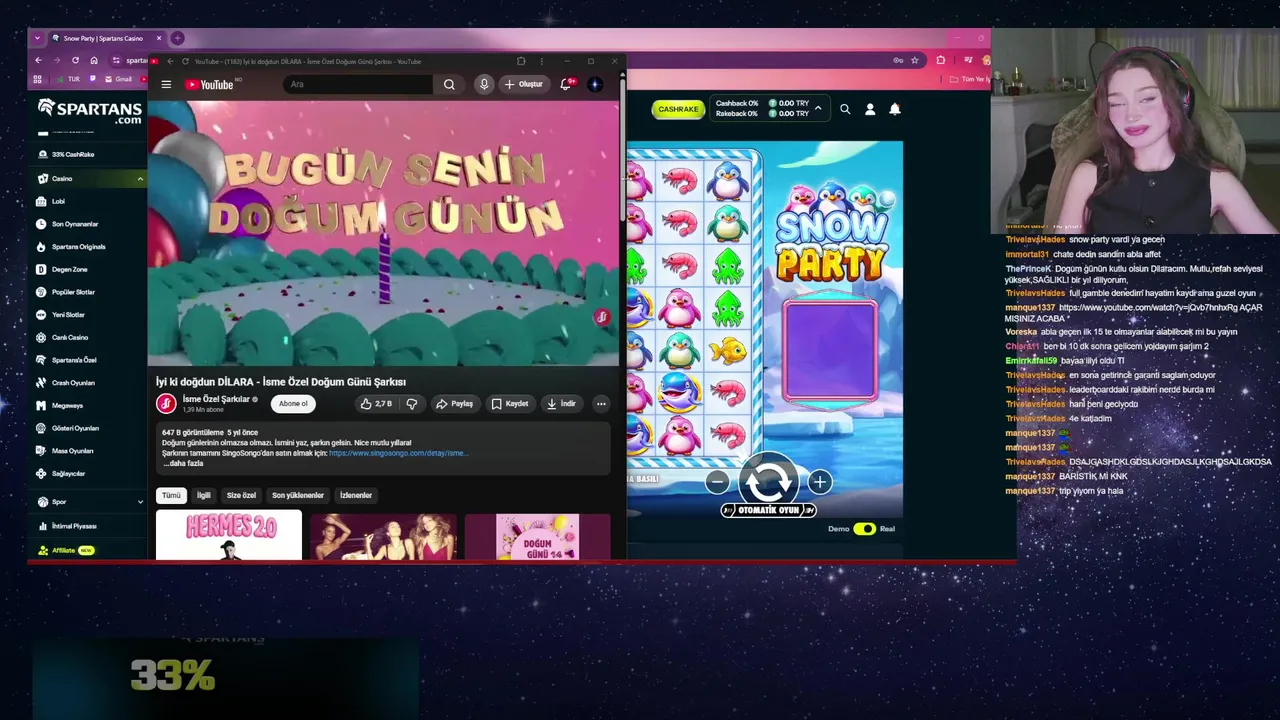1280x720 pixels.
Task: Click the YouTube logo in the popup window
Action: (x=209, y=85)
